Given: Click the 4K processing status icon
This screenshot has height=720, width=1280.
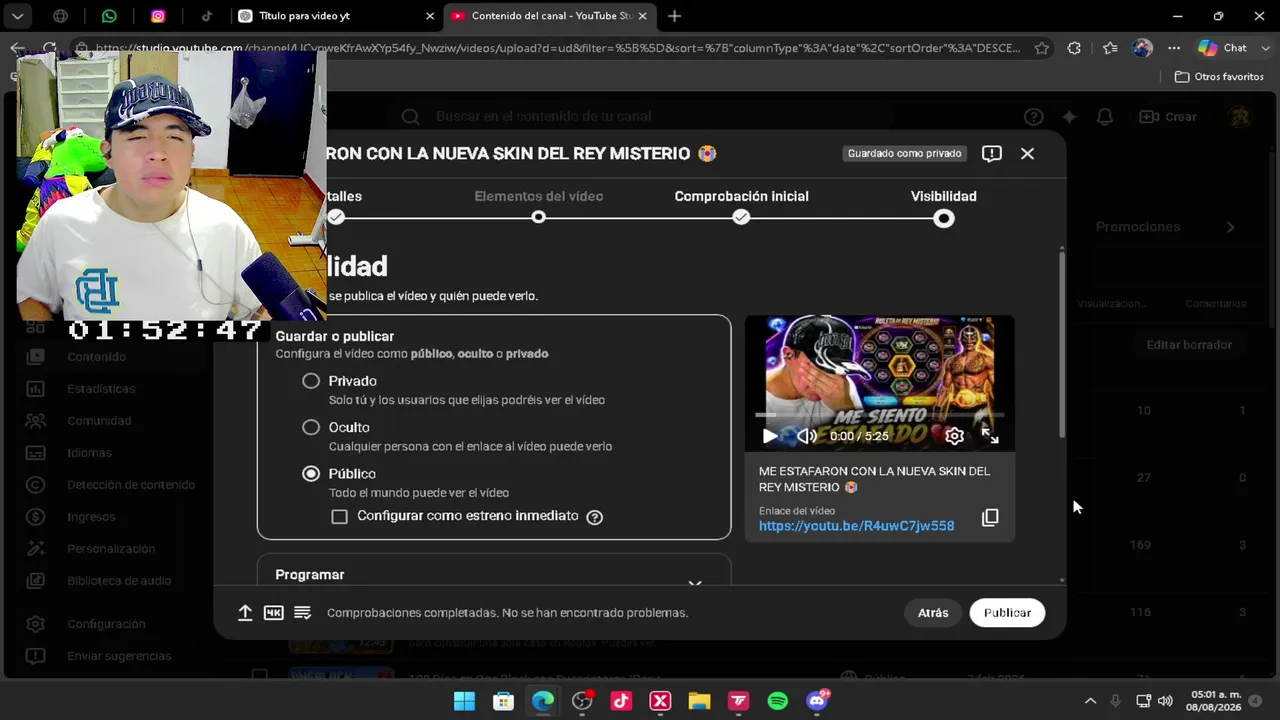Looking at the screenshot, I should pos(273,613).
